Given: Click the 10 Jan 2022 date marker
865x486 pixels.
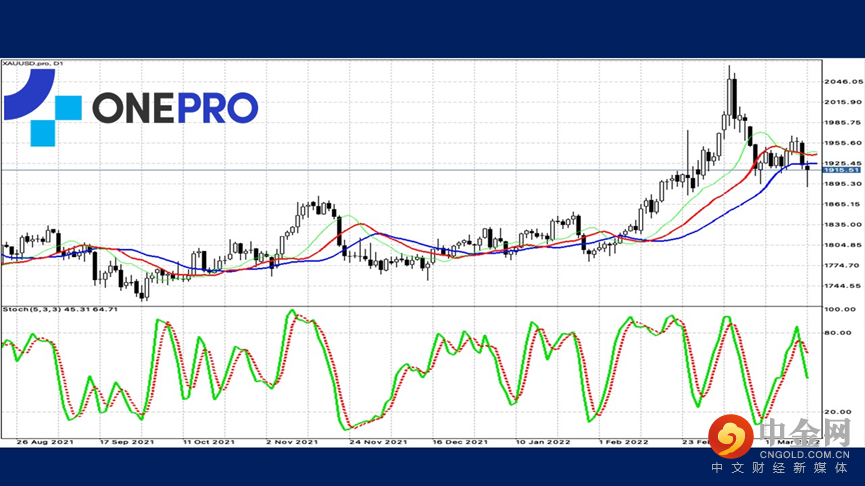Looking at the screenshot, I should pyautogui.click(x=543, y=442).
